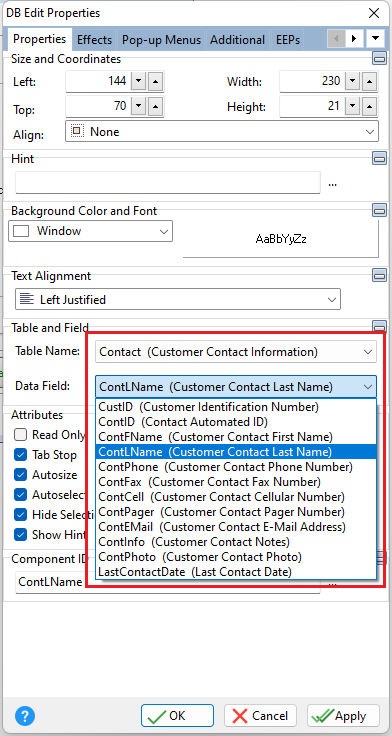Collapse the Hint section
This screenshot has height=736, width=392.
point(379,158)
